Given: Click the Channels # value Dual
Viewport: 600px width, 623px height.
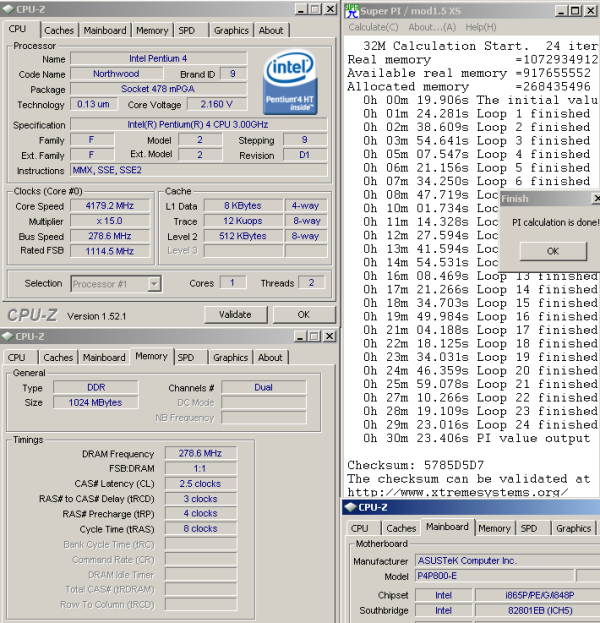Looking at the screenshot, I should point(263,387).
